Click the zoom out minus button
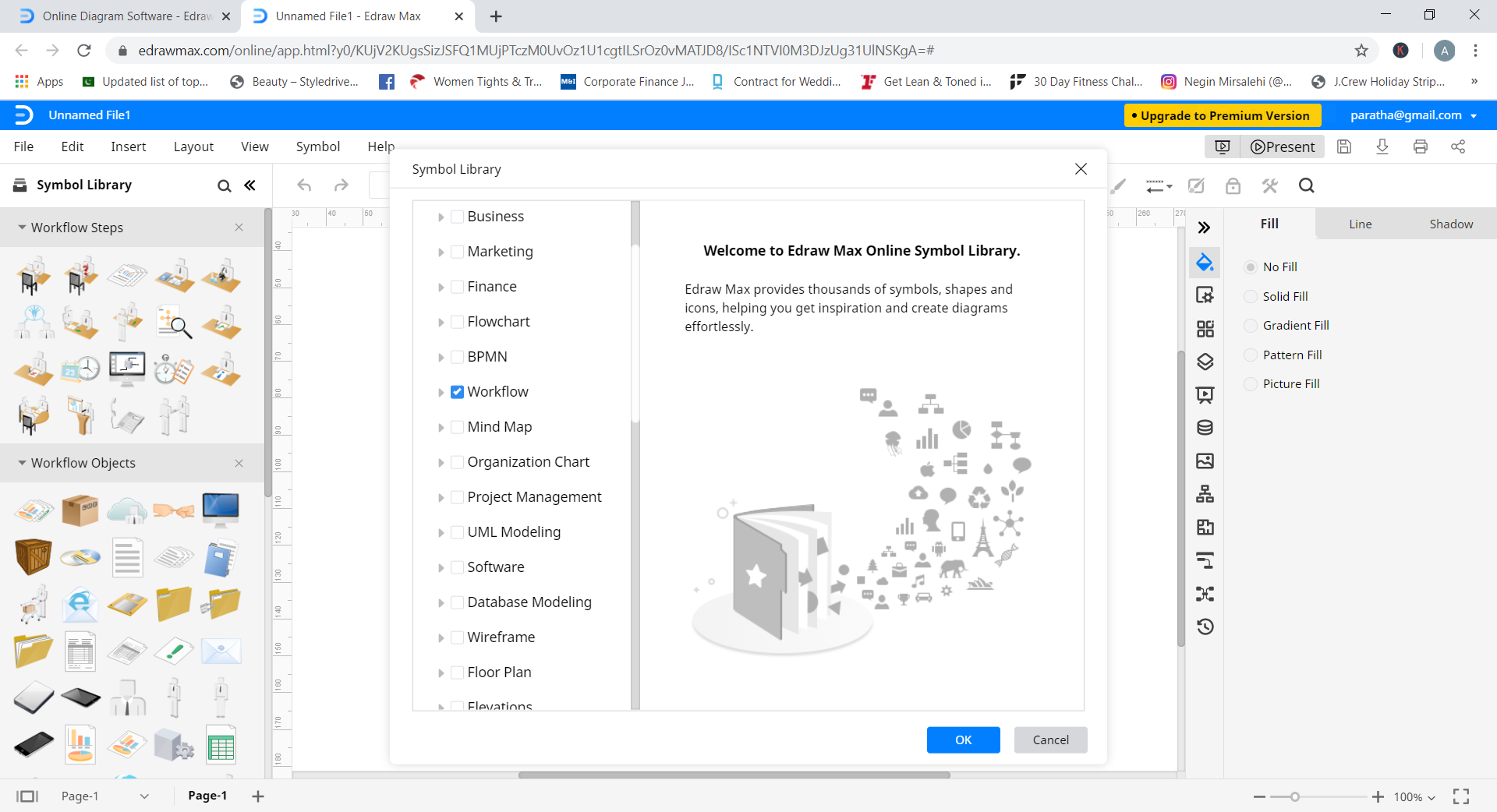 tap(1259, 796)
